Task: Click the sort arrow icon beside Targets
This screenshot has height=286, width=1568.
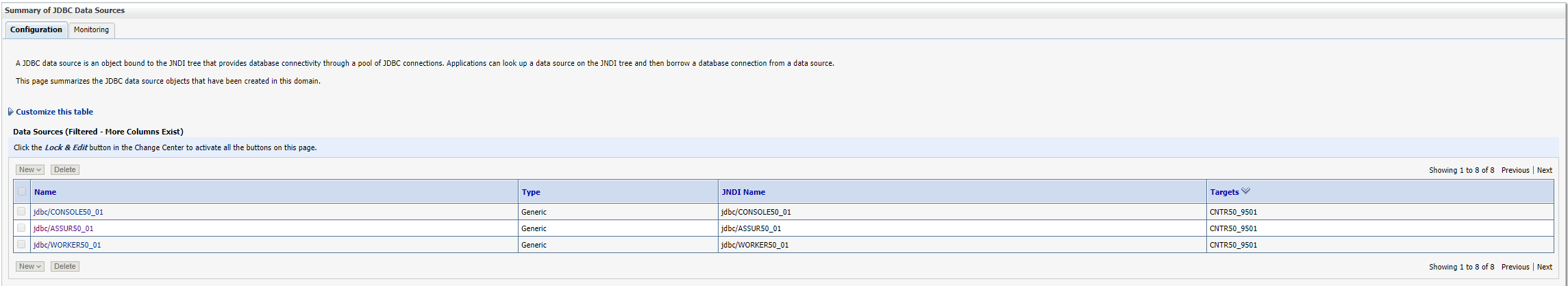Action: [1245, 191]
